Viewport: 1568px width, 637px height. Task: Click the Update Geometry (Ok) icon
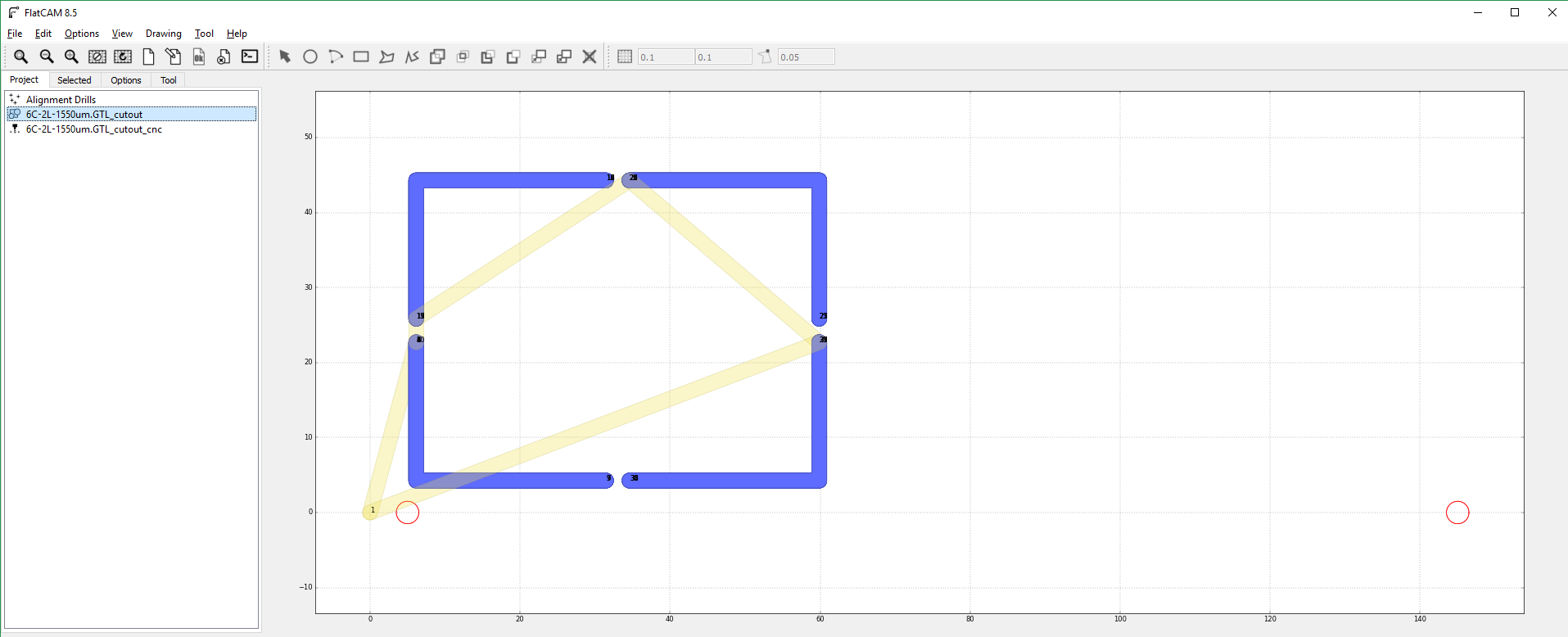199,56
